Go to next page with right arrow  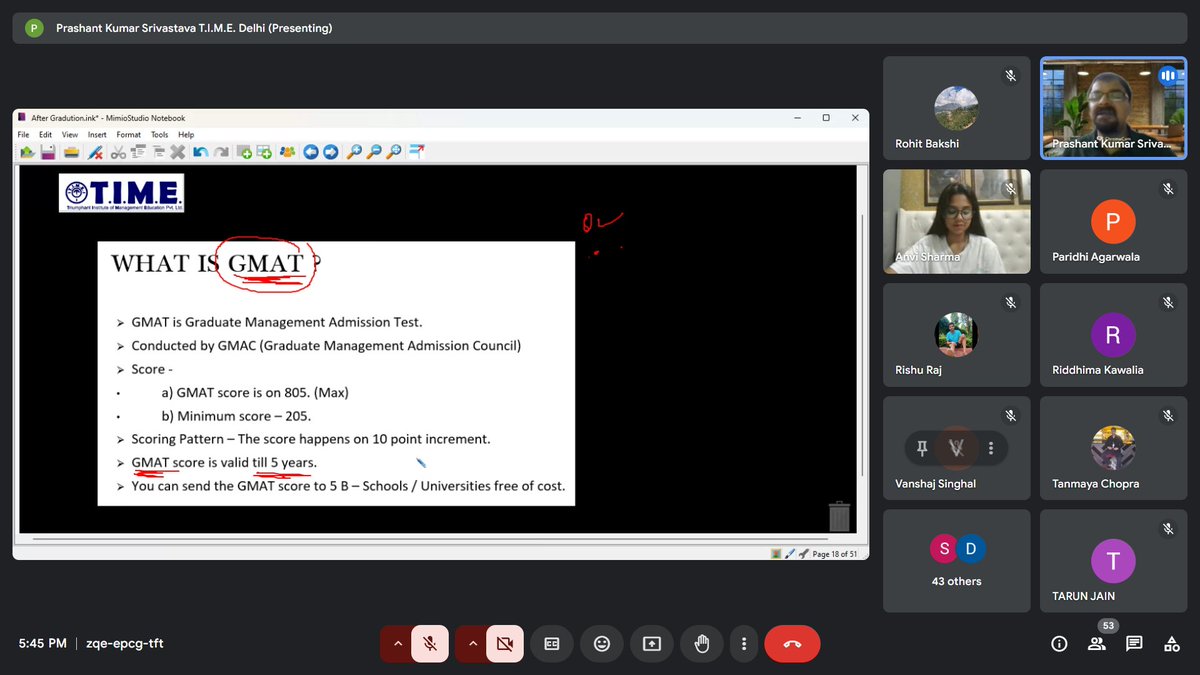(330, 152)
